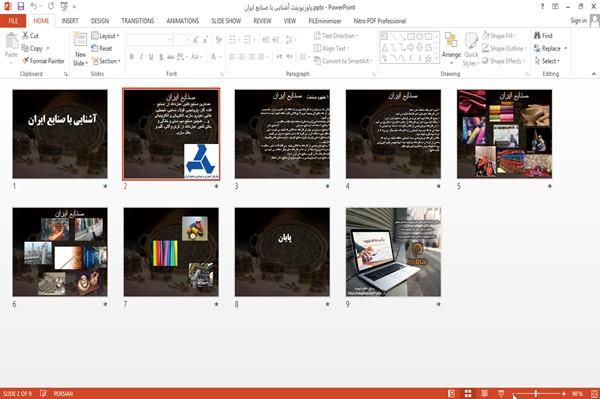The image size is (600, 399).
Task: Click fit slide to window icon
Action: coord(594,393)
